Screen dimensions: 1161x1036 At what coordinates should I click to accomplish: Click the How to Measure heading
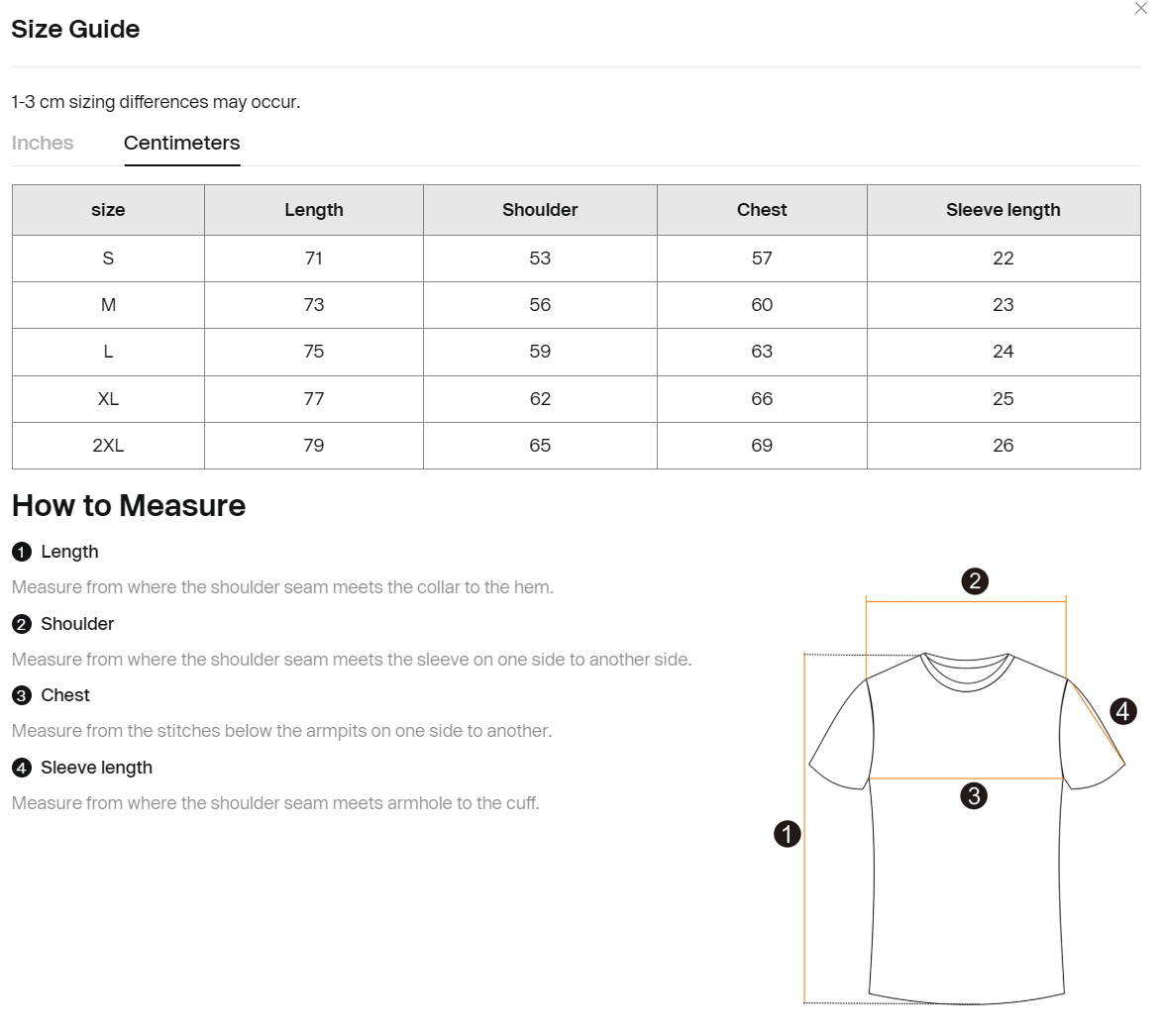[x=129, y=506]
